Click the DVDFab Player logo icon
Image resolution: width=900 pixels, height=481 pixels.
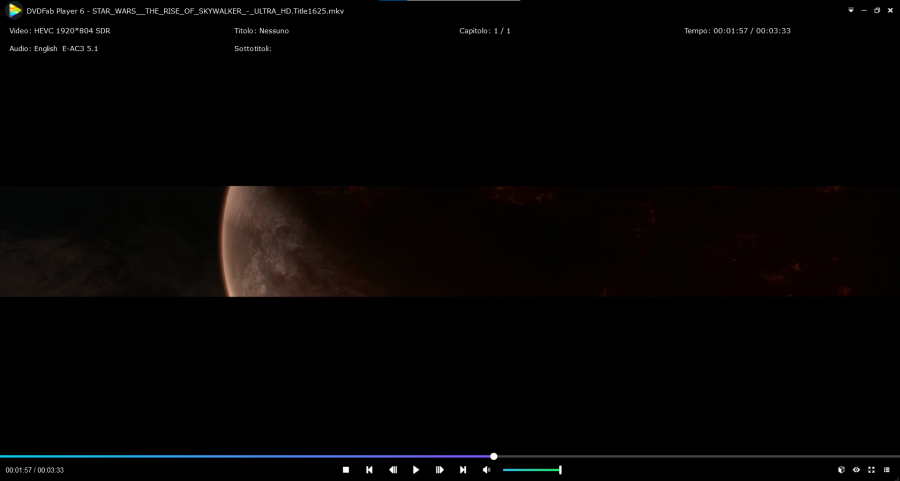point(14,10)
